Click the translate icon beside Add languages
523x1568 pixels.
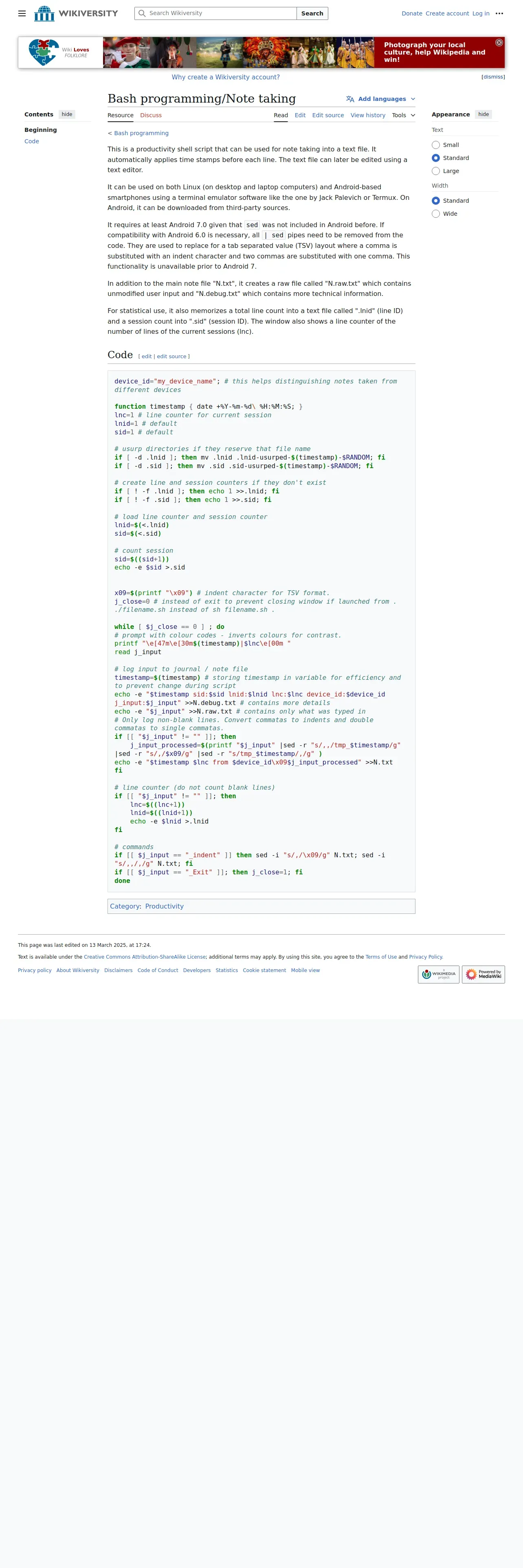coord(350,99)
